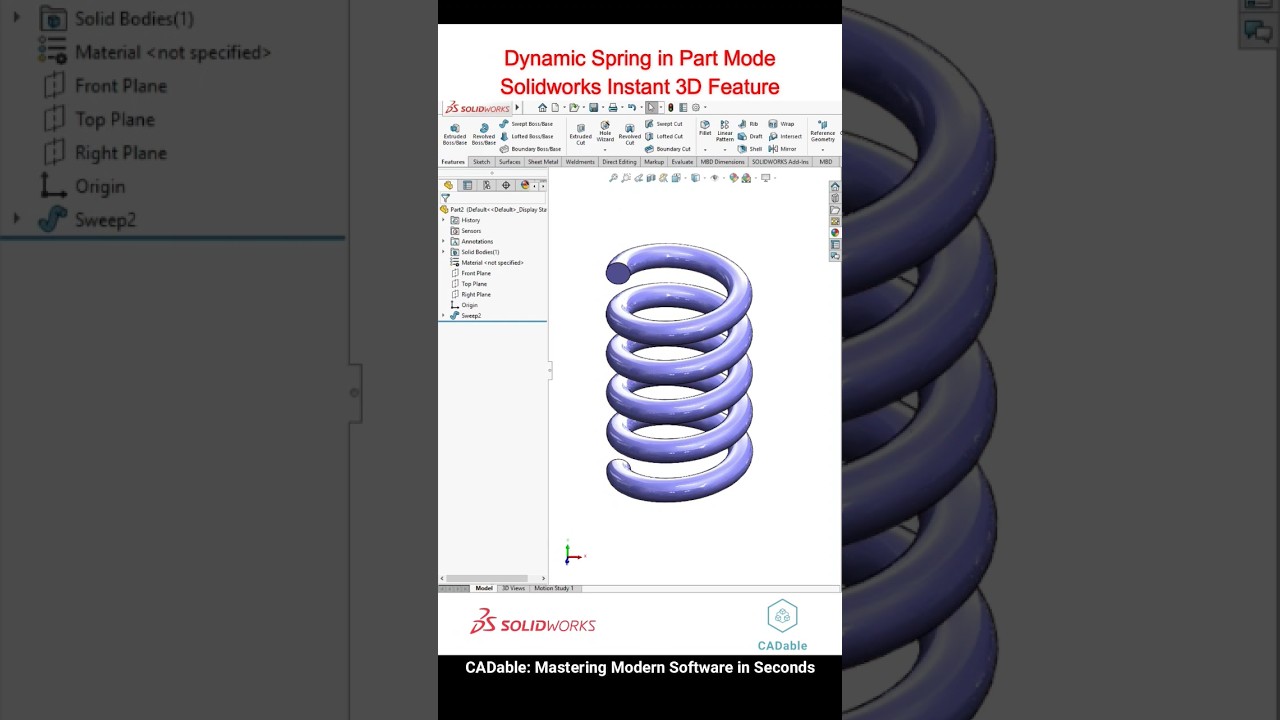
Task: Open SOLIDWORKS Resources home in task pane
Action: pyautogui.click(x=835, y=187)
